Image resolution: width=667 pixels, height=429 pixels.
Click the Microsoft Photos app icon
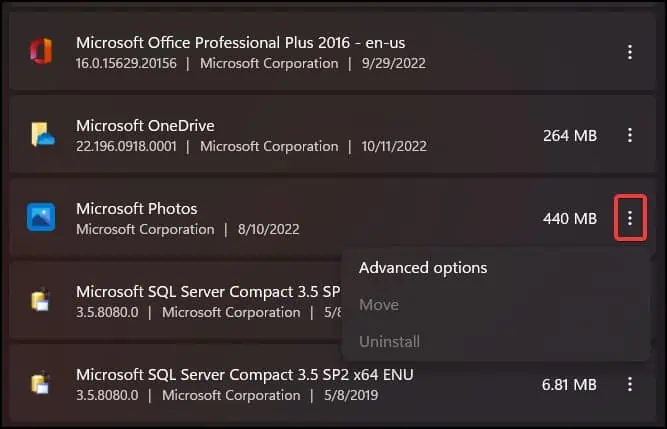[x=41, y=218]
